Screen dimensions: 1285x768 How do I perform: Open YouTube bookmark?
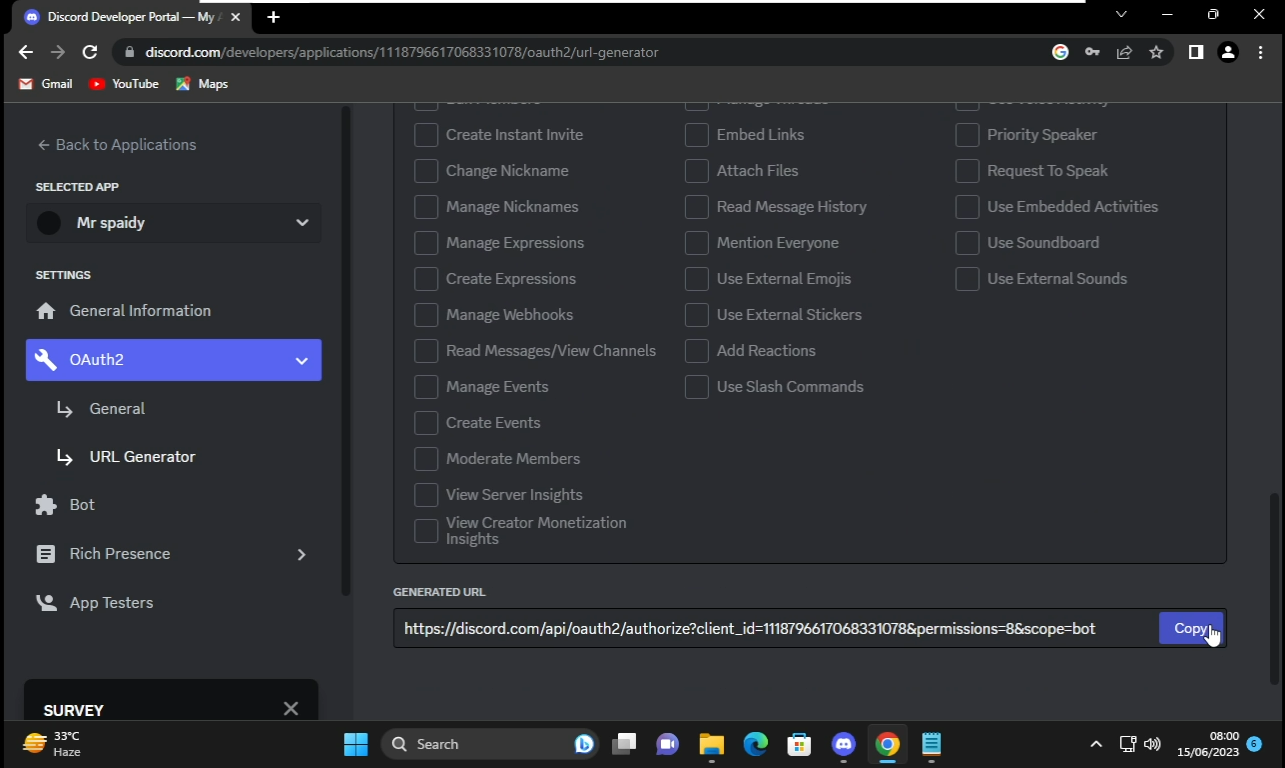pos(124,84)
